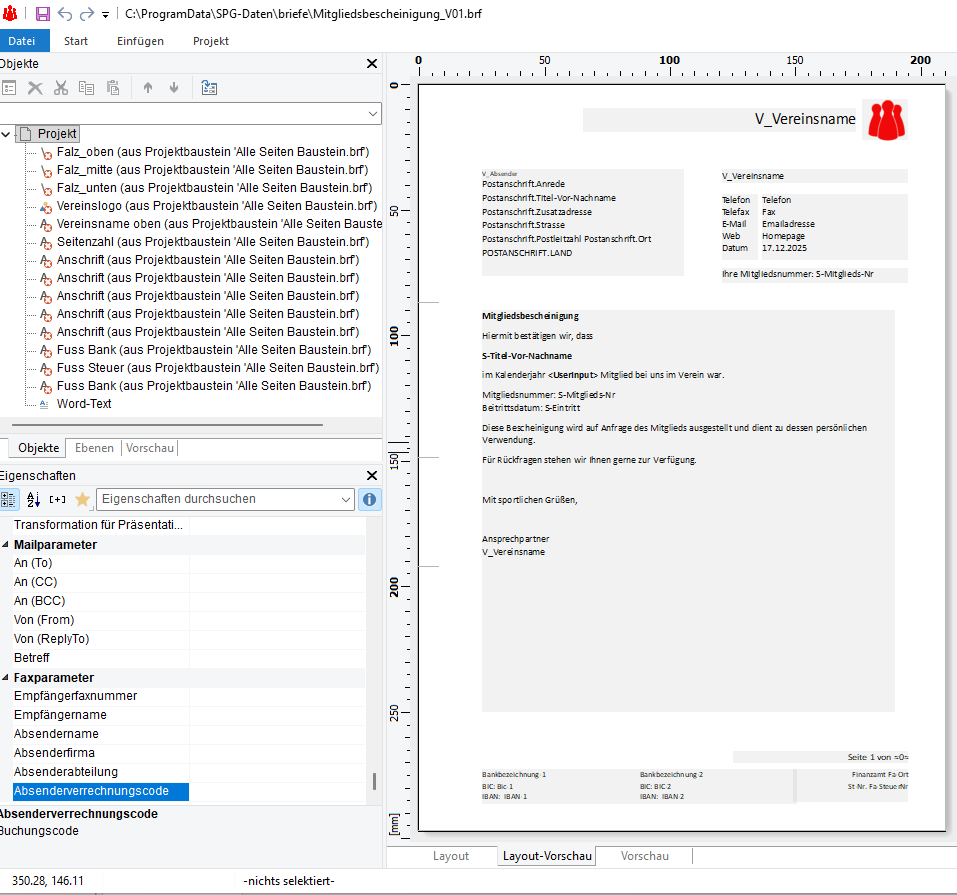Switch to the Ebenen panel tab
This screenshot has height=895, width=957.
click(x=94, y=448)
